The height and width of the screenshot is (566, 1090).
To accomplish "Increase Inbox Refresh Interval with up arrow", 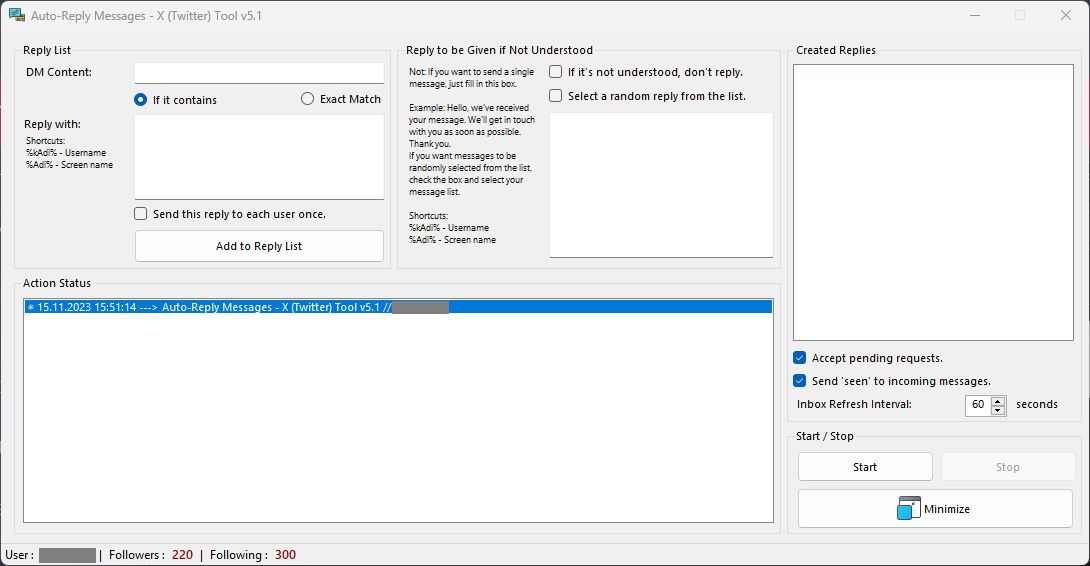I will tap(998, 401).
